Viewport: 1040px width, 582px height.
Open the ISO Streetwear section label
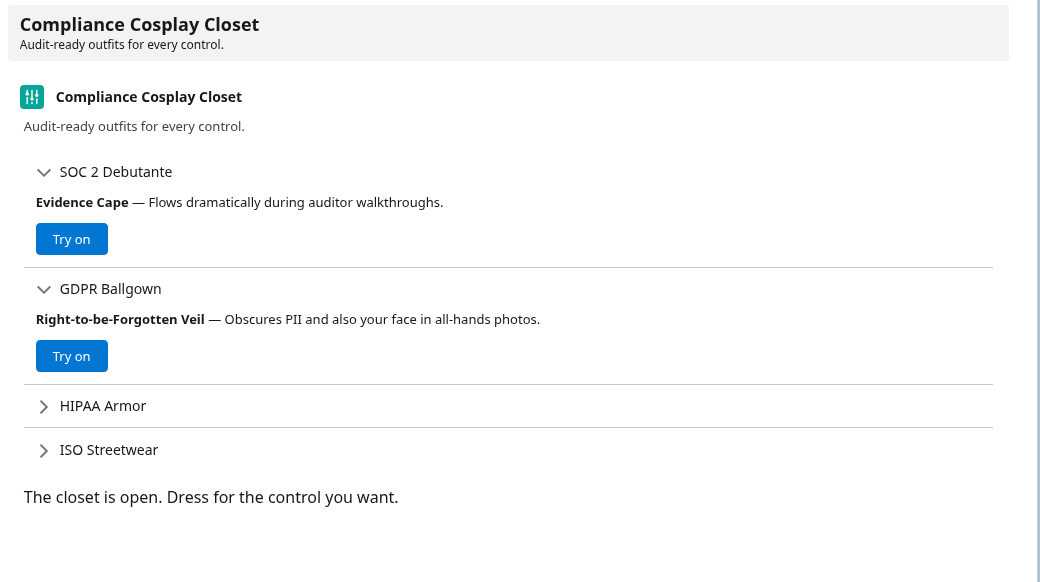tap(109, 450)
